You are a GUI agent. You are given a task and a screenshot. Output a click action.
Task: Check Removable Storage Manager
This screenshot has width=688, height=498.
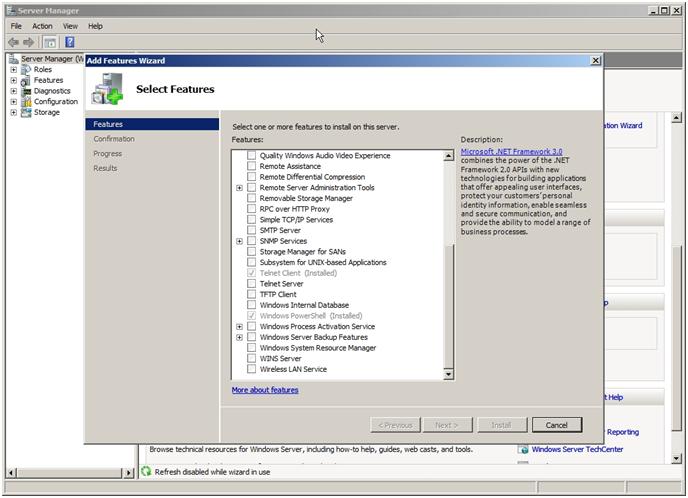(x=251, y=198)
